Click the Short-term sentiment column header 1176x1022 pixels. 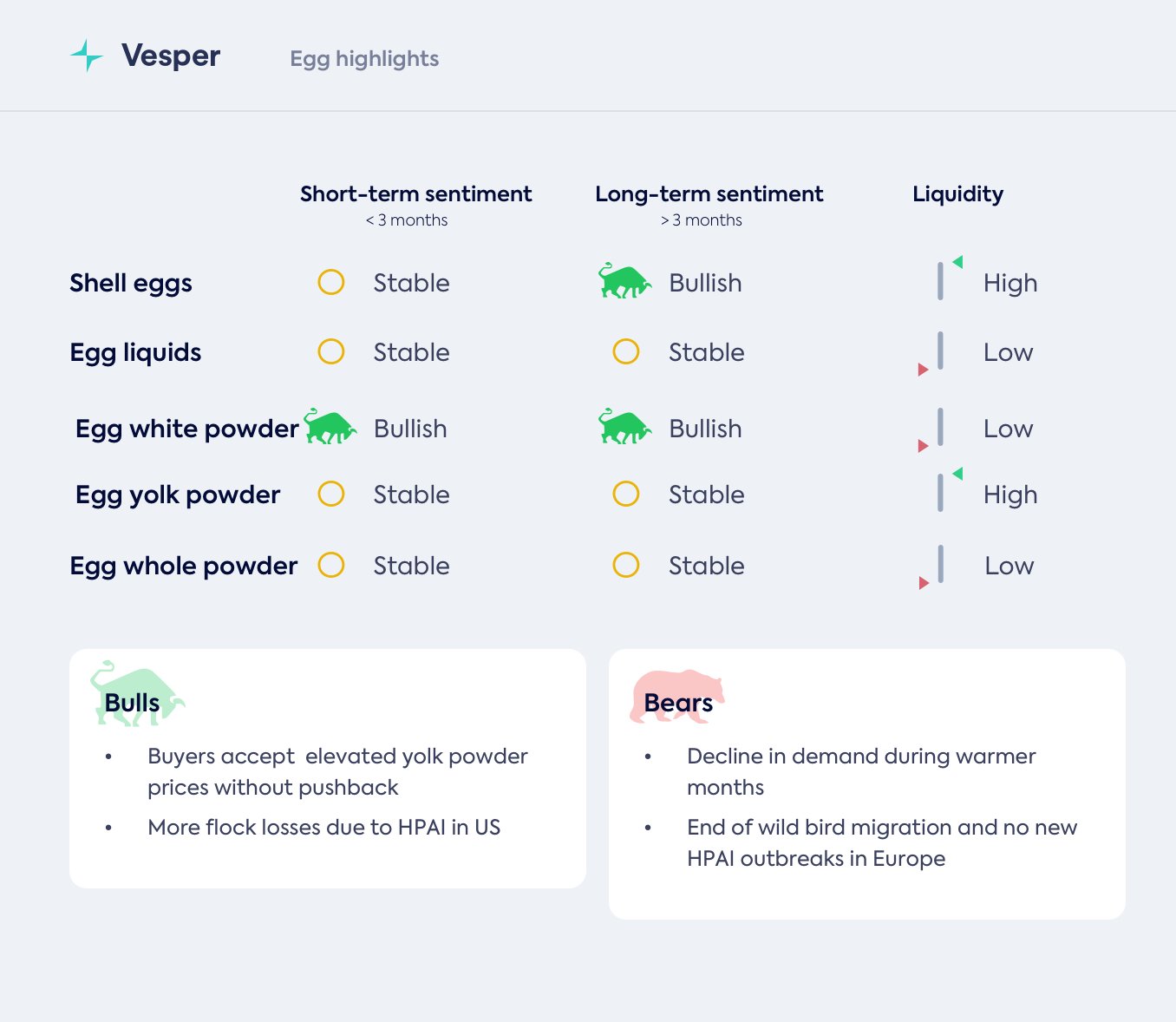[x=415, y=194]
